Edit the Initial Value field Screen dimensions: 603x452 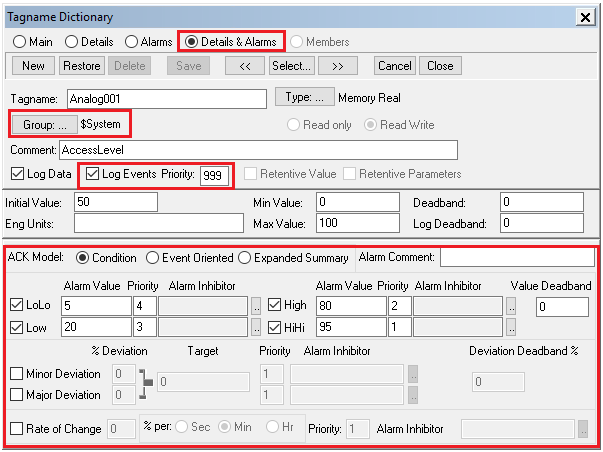116,202
